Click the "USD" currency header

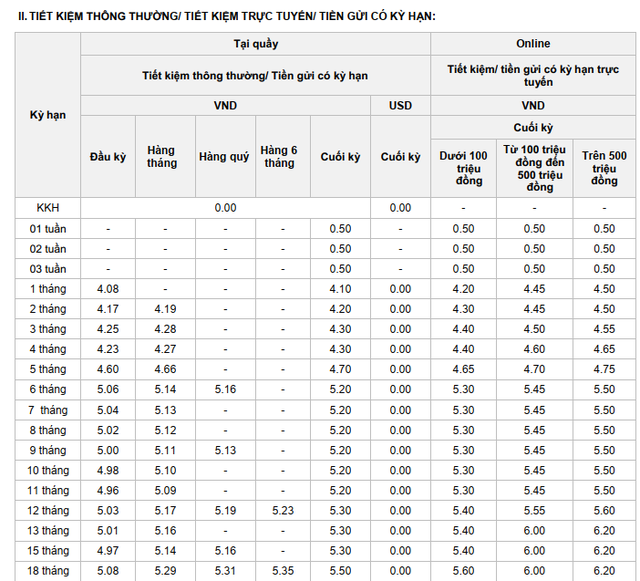click(x=400, y=105)
